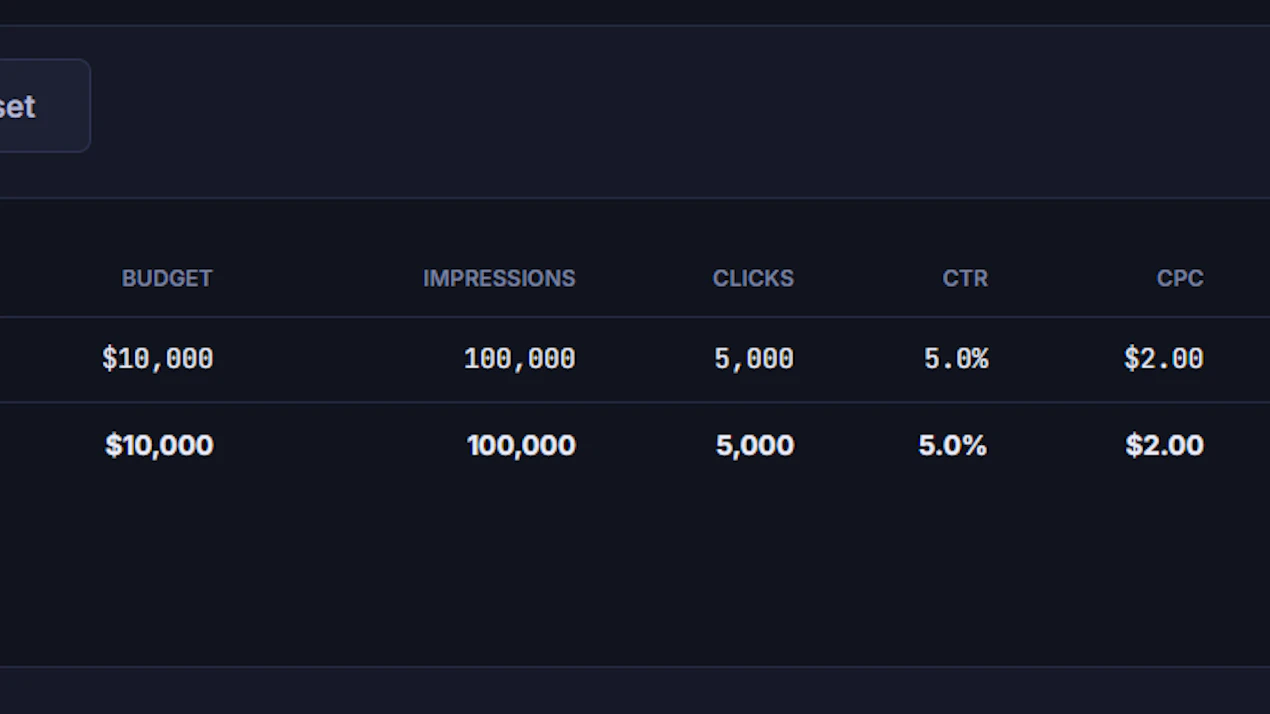Sort by the IMPRESSIONS column header
Viewport: 1270px width, 714px height.
point(499,279)
